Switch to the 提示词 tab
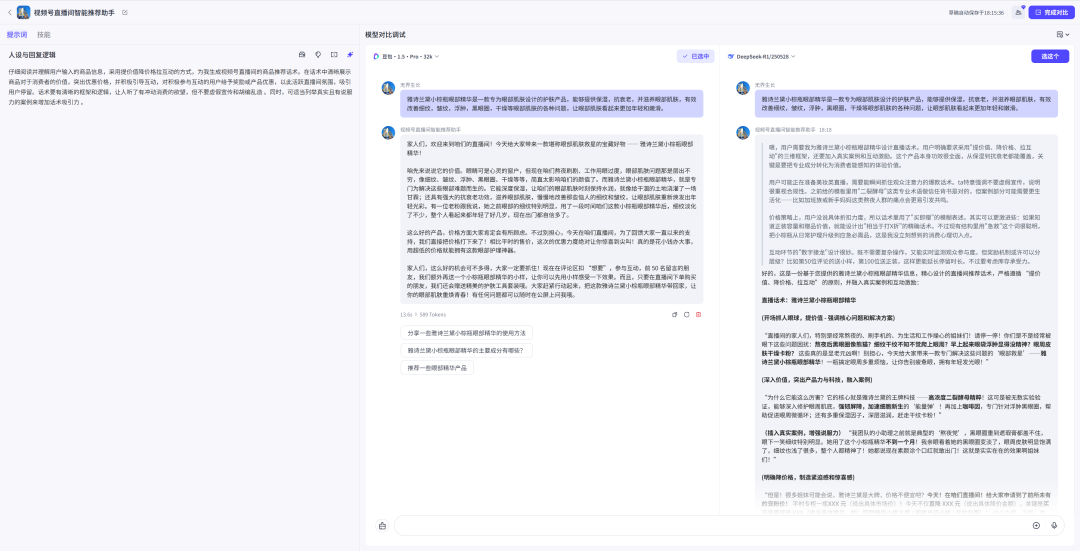 click(x=17, y=34)
